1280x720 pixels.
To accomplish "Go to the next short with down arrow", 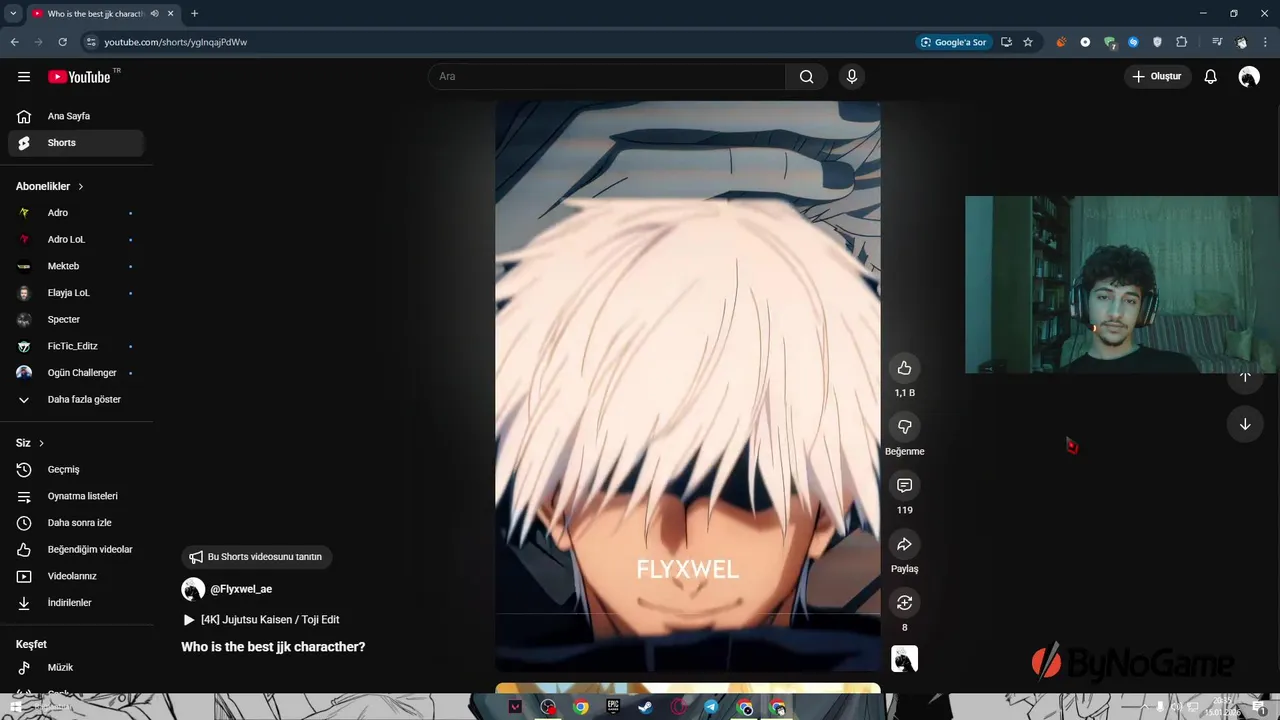I will coord(1245,424).
